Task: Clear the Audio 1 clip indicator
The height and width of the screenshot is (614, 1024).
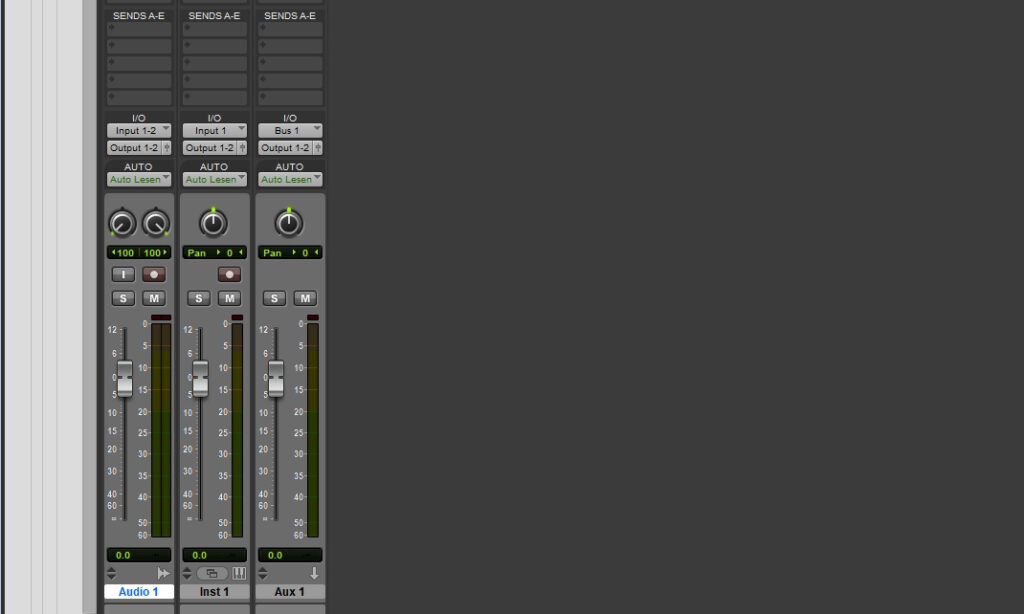Action: pos(161,317)
